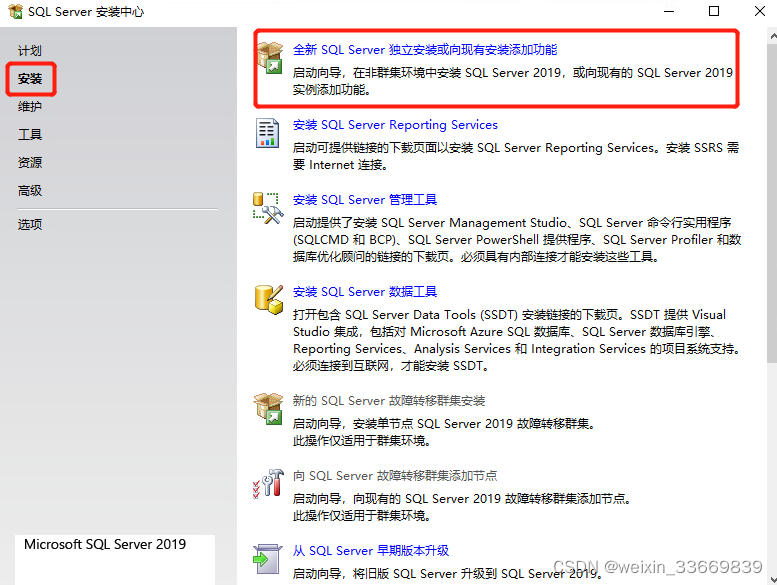
Task: Click the SQL Server 安装中心 title bar icon
Action: point(16,11)
